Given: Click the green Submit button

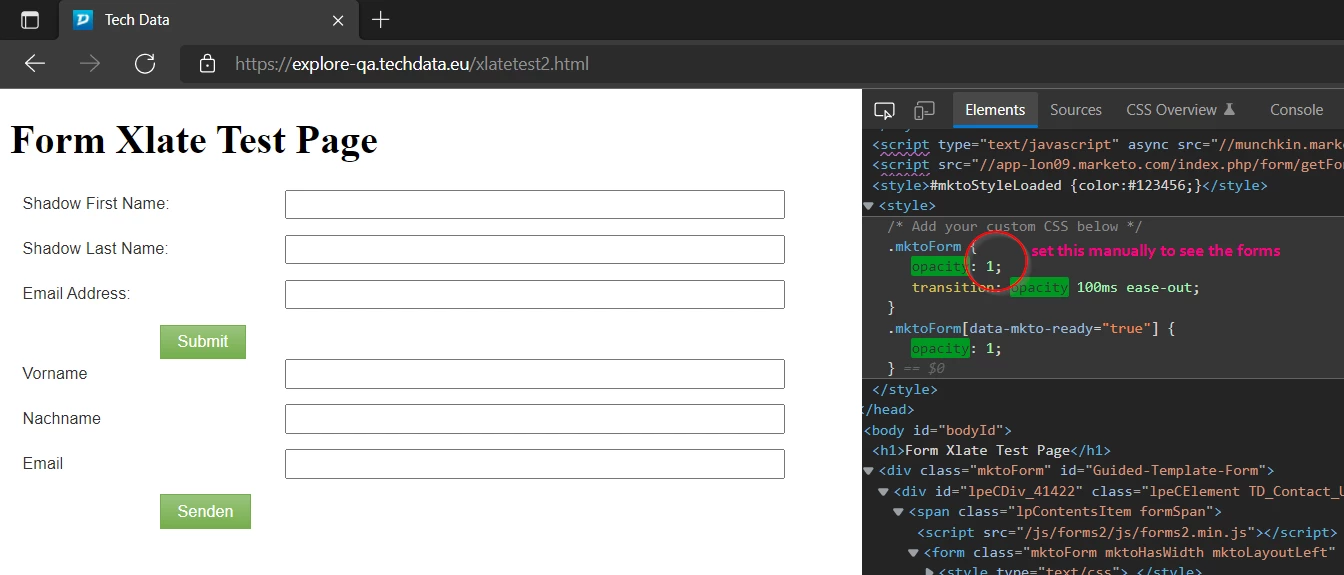Looking at the screenshot, I should coord(203,341).
